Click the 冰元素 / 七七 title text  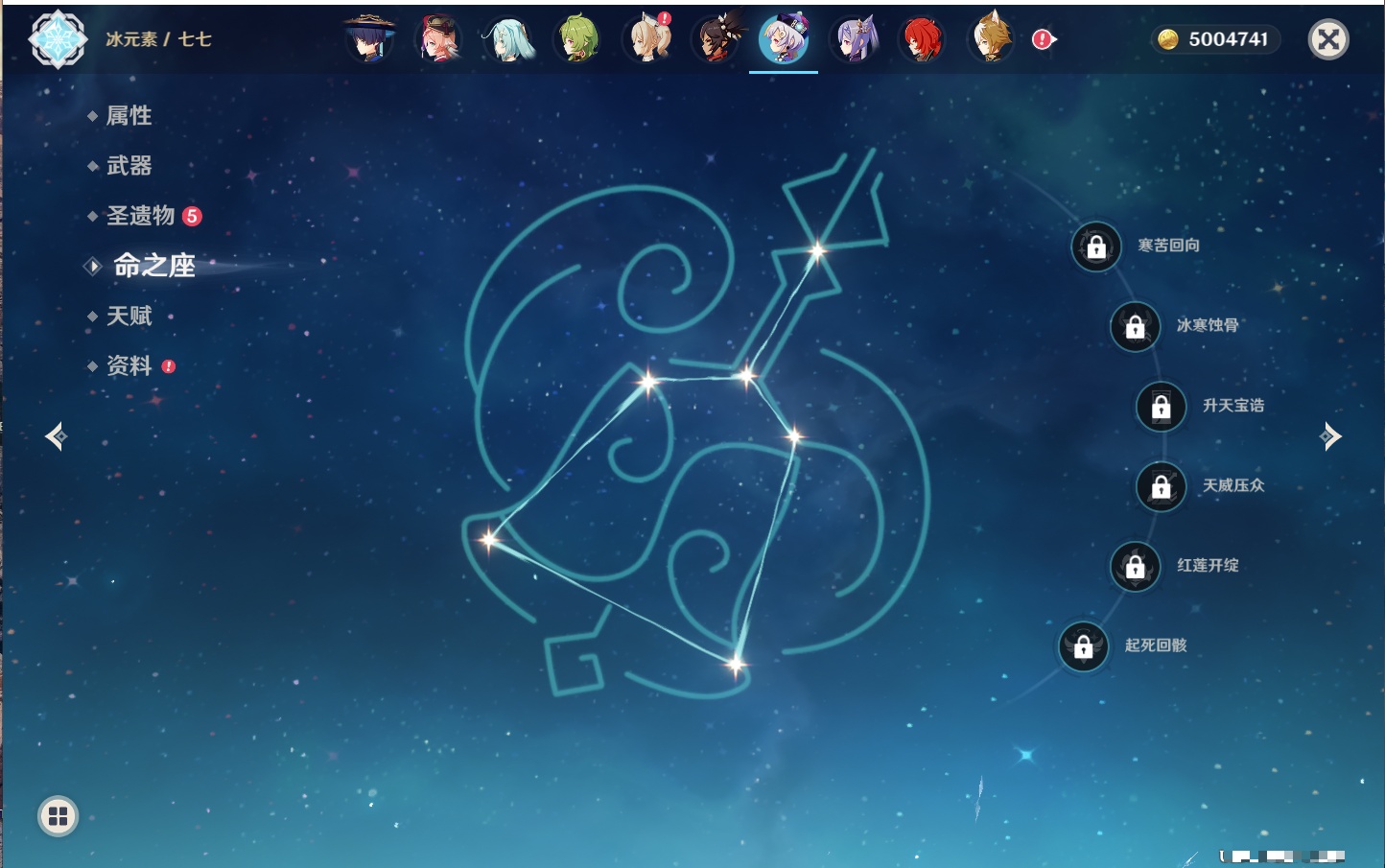click(x=158, y=39)
